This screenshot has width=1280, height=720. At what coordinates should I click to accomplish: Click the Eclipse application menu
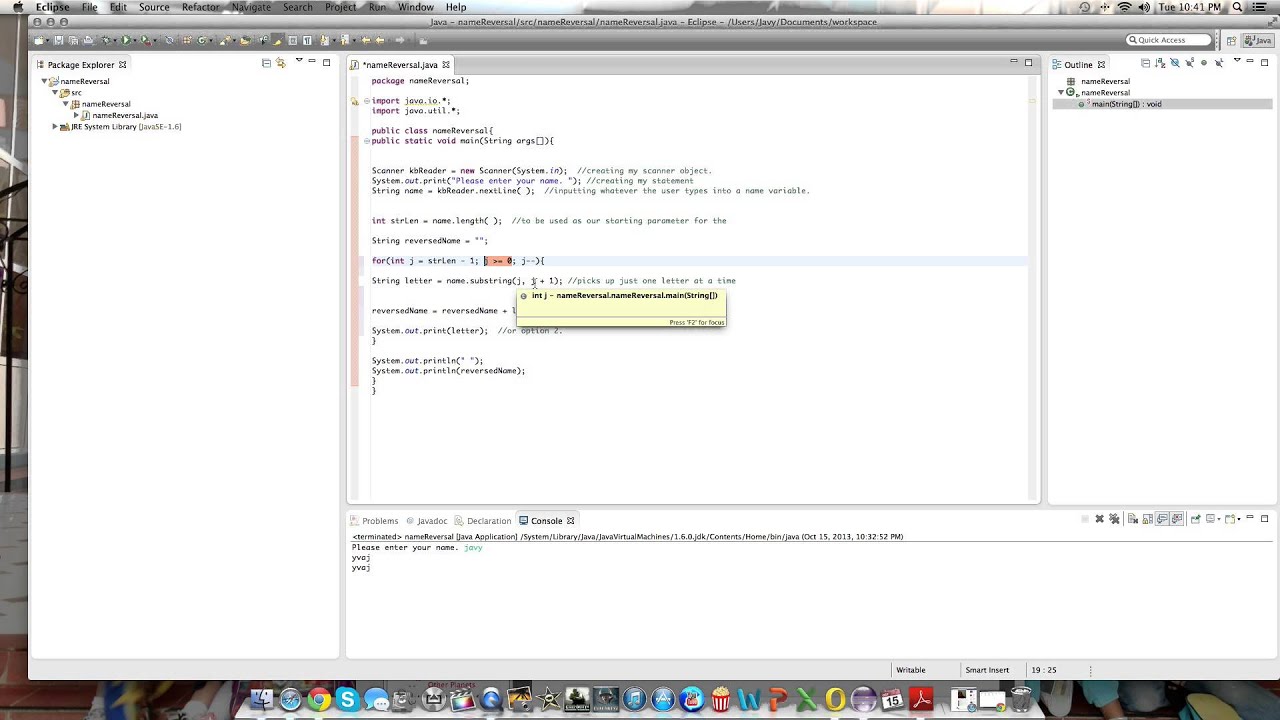click(52, 7)
